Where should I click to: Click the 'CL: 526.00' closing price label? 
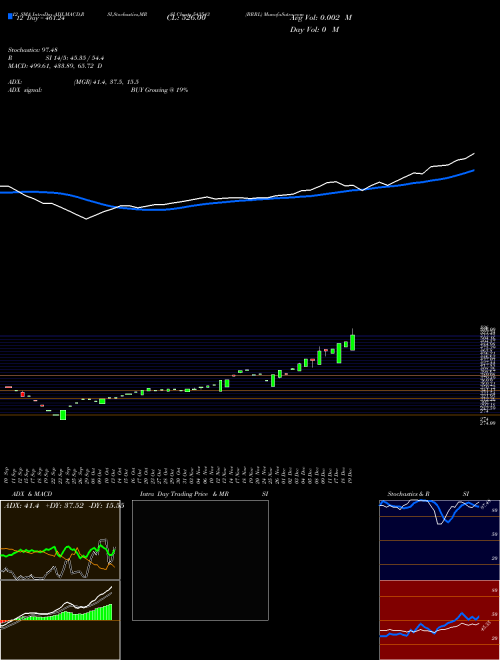click(186, 18)
